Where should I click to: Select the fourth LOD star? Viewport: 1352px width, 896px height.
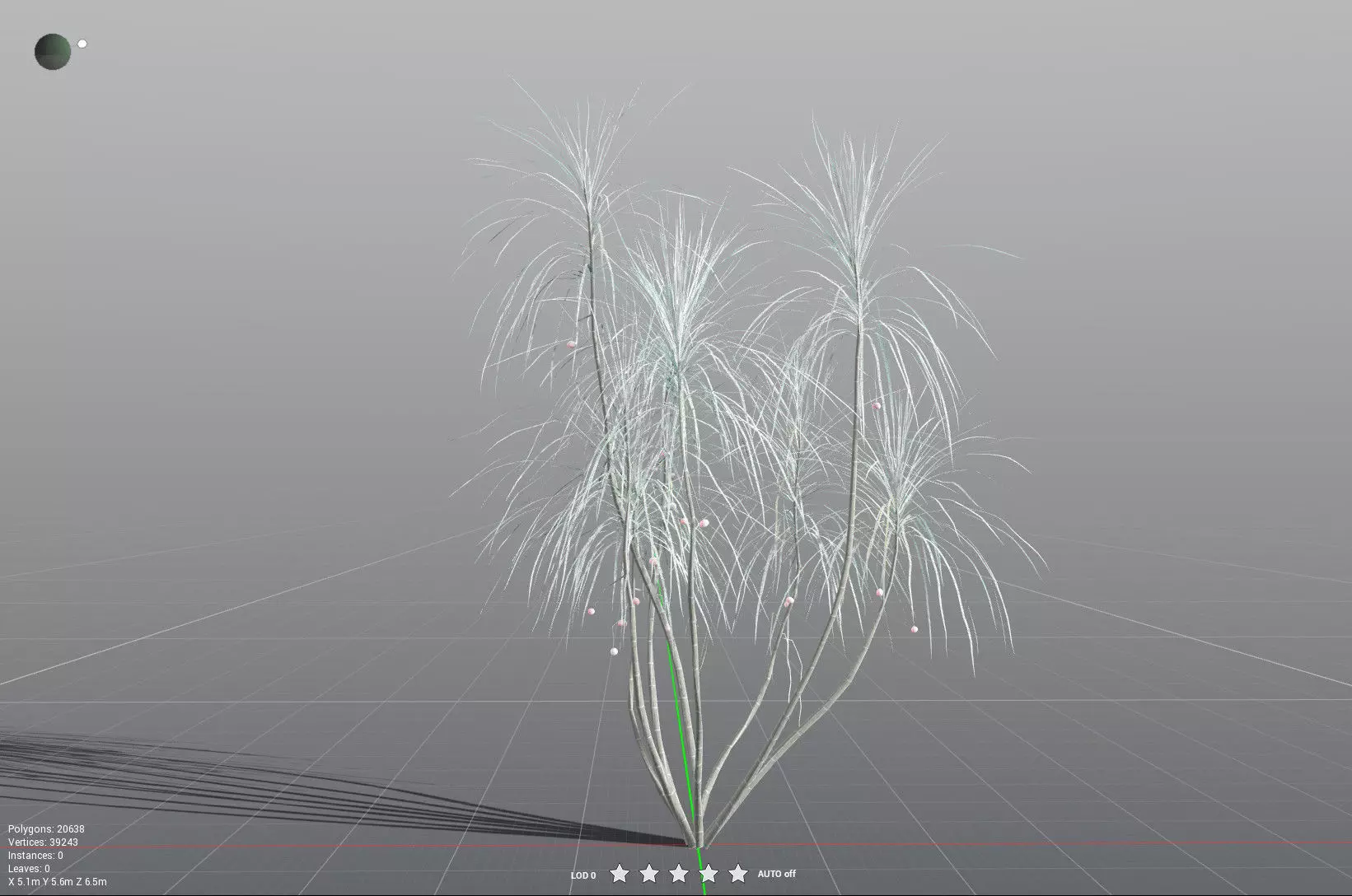click(x=709, y=873)
